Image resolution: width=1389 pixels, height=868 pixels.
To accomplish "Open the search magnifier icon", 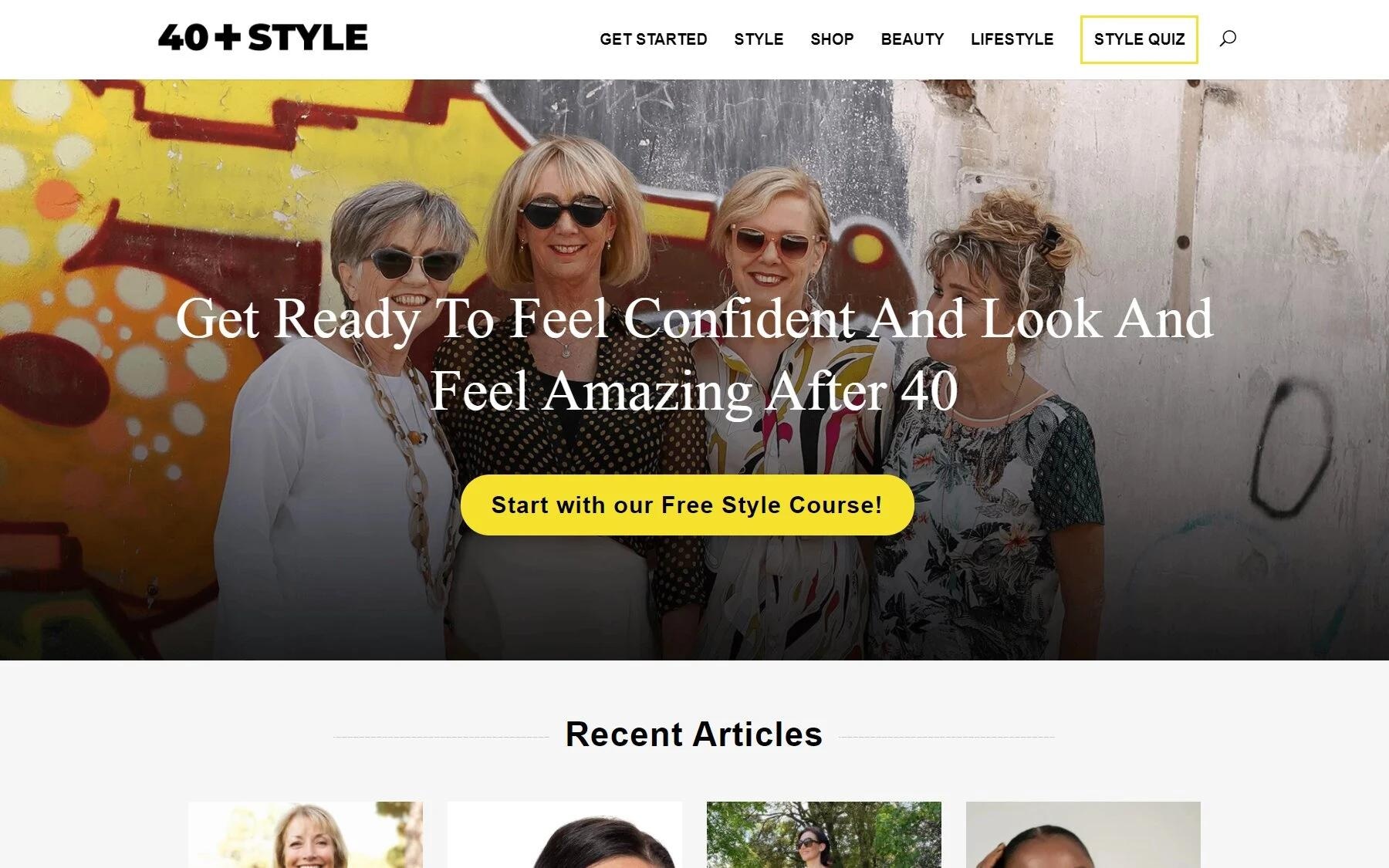I will tap(1227, 39).
